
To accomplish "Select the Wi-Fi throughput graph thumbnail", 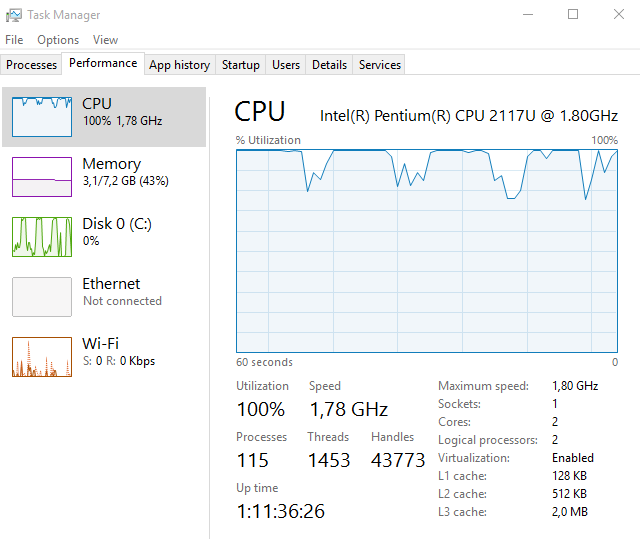I will (42, 357).
